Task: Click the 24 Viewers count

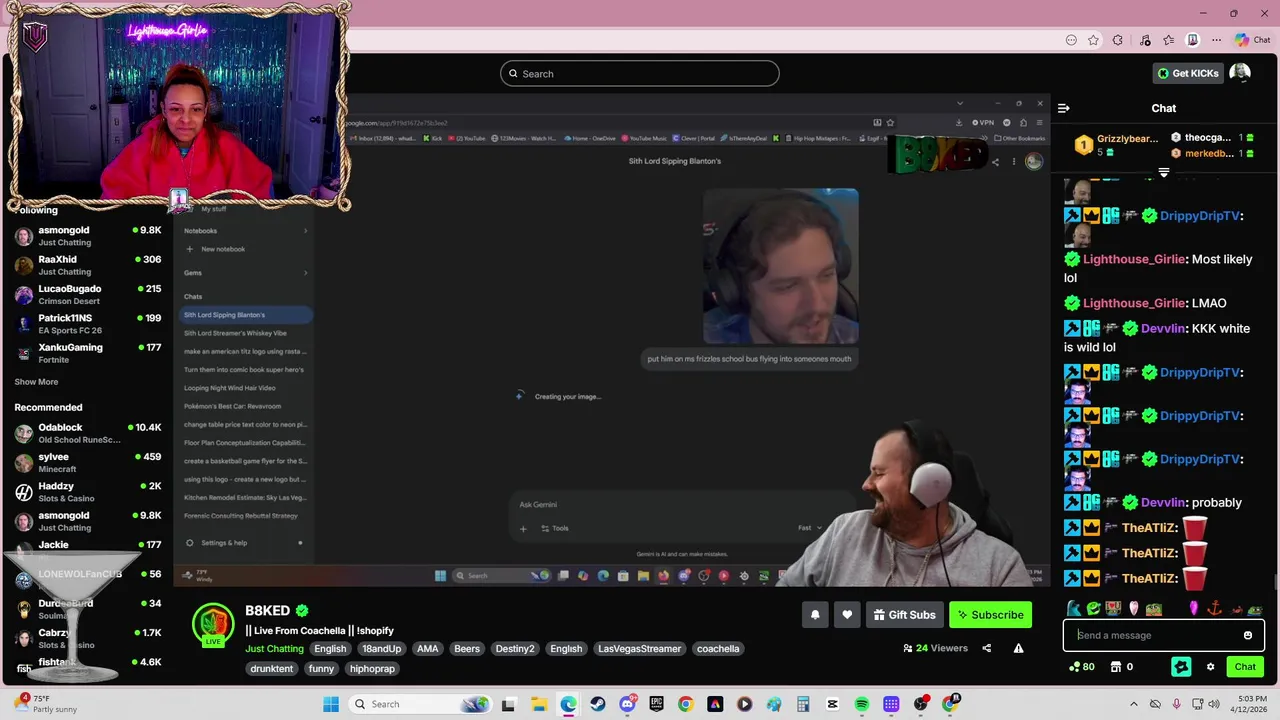Action: (x=935, y=648)
